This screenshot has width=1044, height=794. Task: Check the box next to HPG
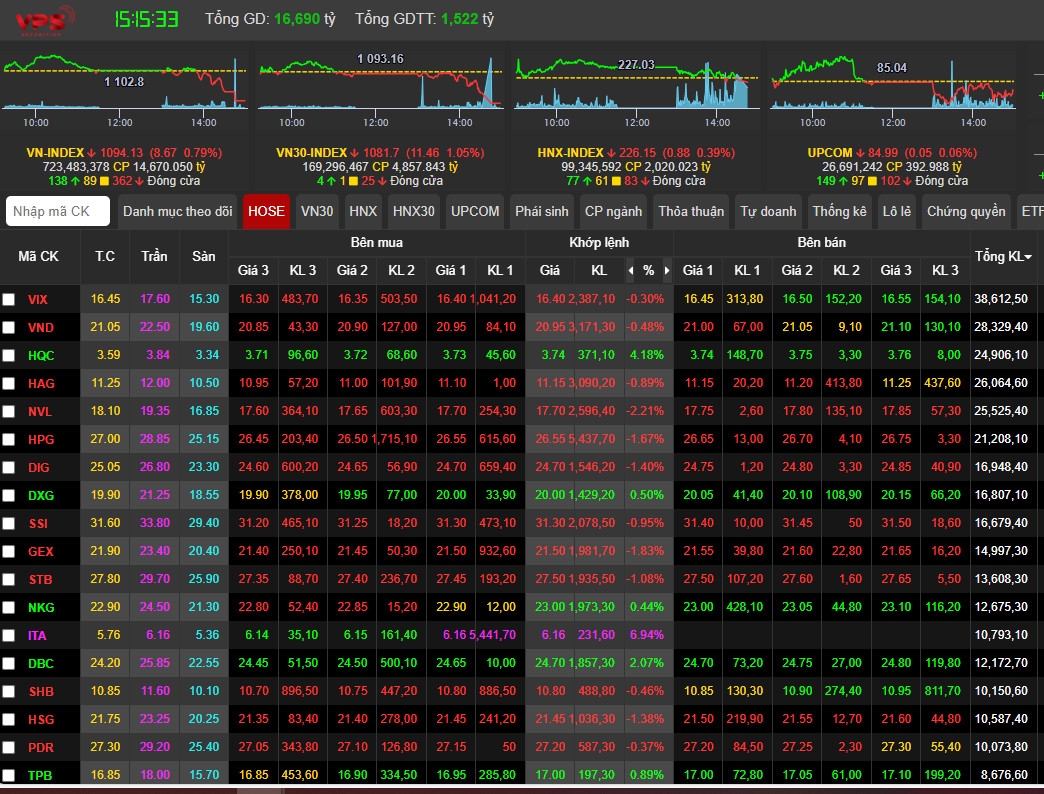click(x=9, y=439)
